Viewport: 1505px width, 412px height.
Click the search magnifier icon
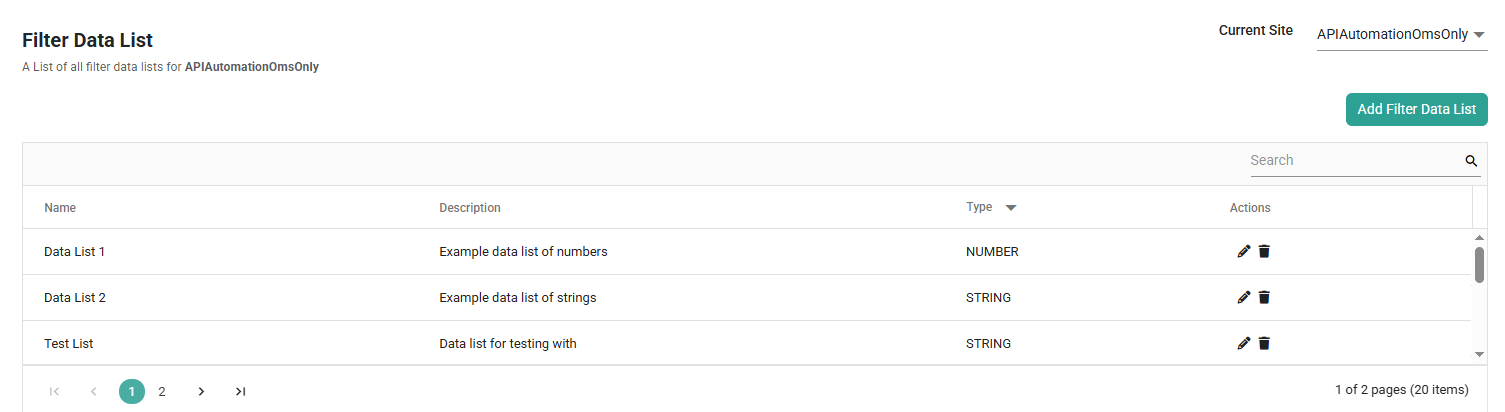(x=1471, y=161)
